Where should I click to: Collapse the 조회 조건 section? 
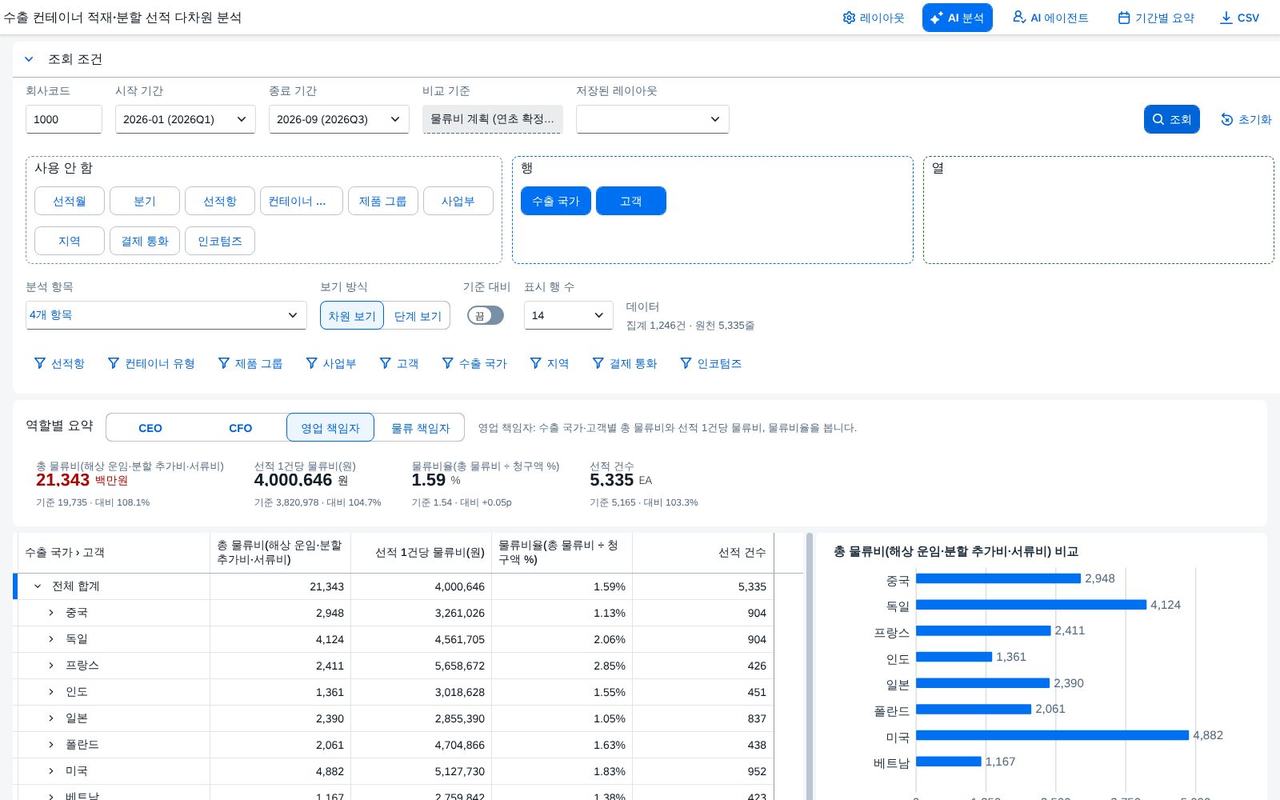pyautogui.click(x=30, y=59)
